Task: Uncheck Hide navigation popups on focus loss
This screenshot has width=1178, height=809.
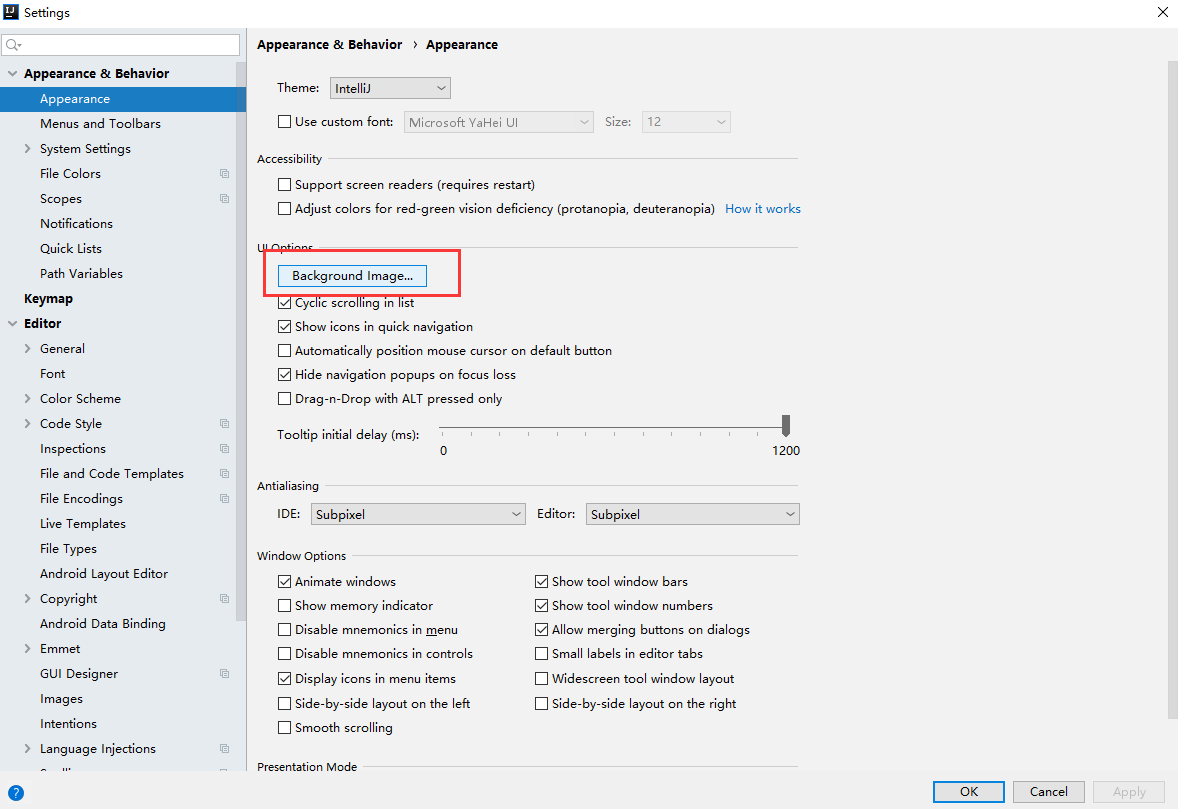Action: 285,375
